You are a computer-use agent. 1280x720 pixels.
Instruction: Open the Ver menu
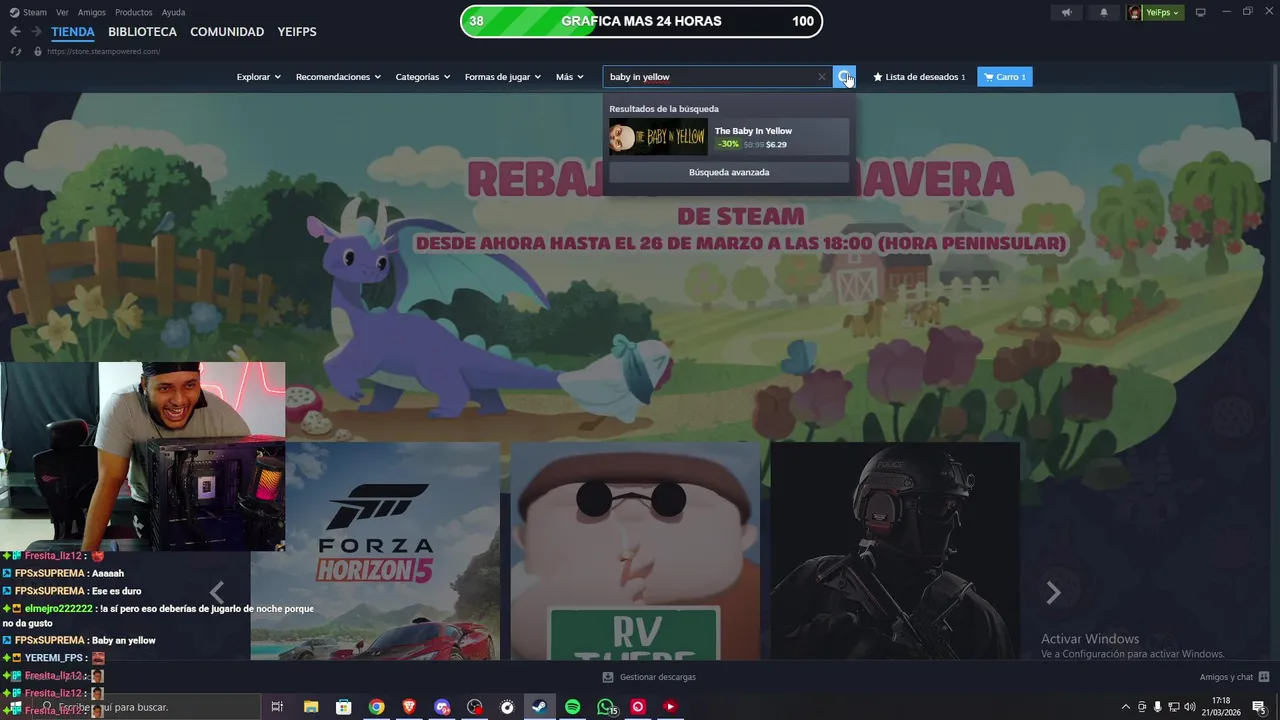point(62,12)
